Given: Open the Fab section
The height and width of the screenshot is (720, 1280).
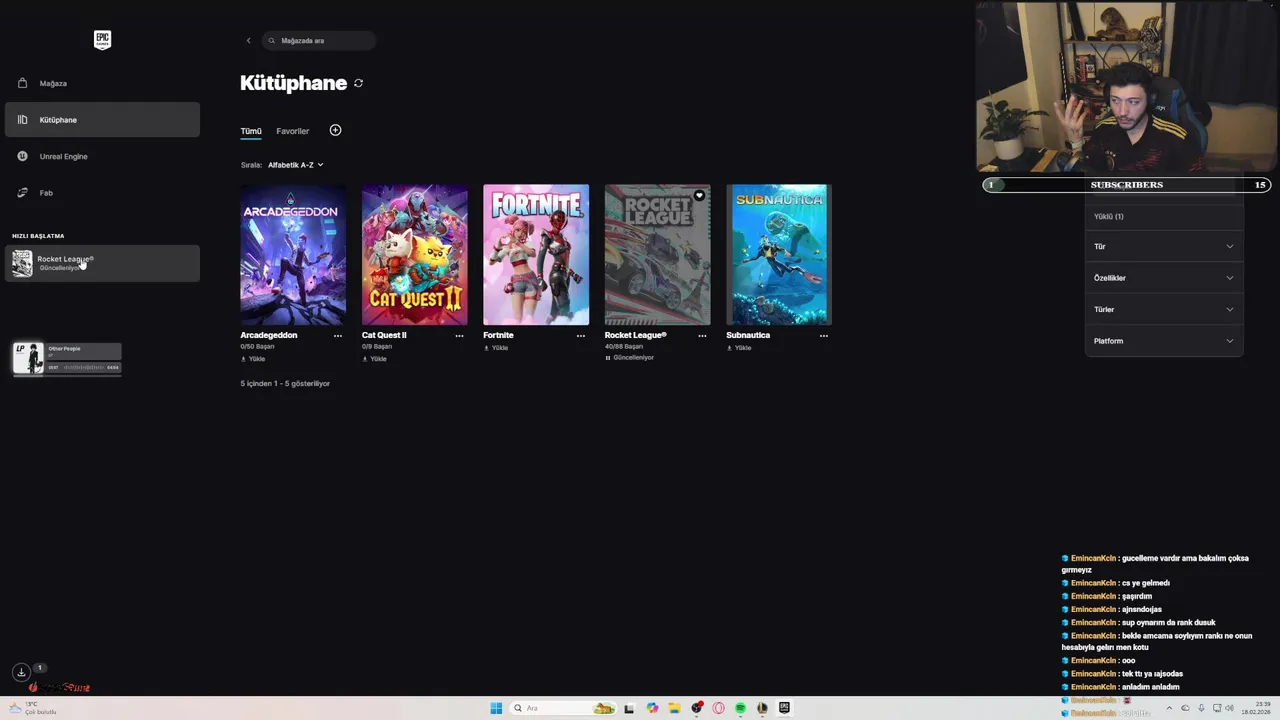Looking at the screenshot, I should coord(102,192).
